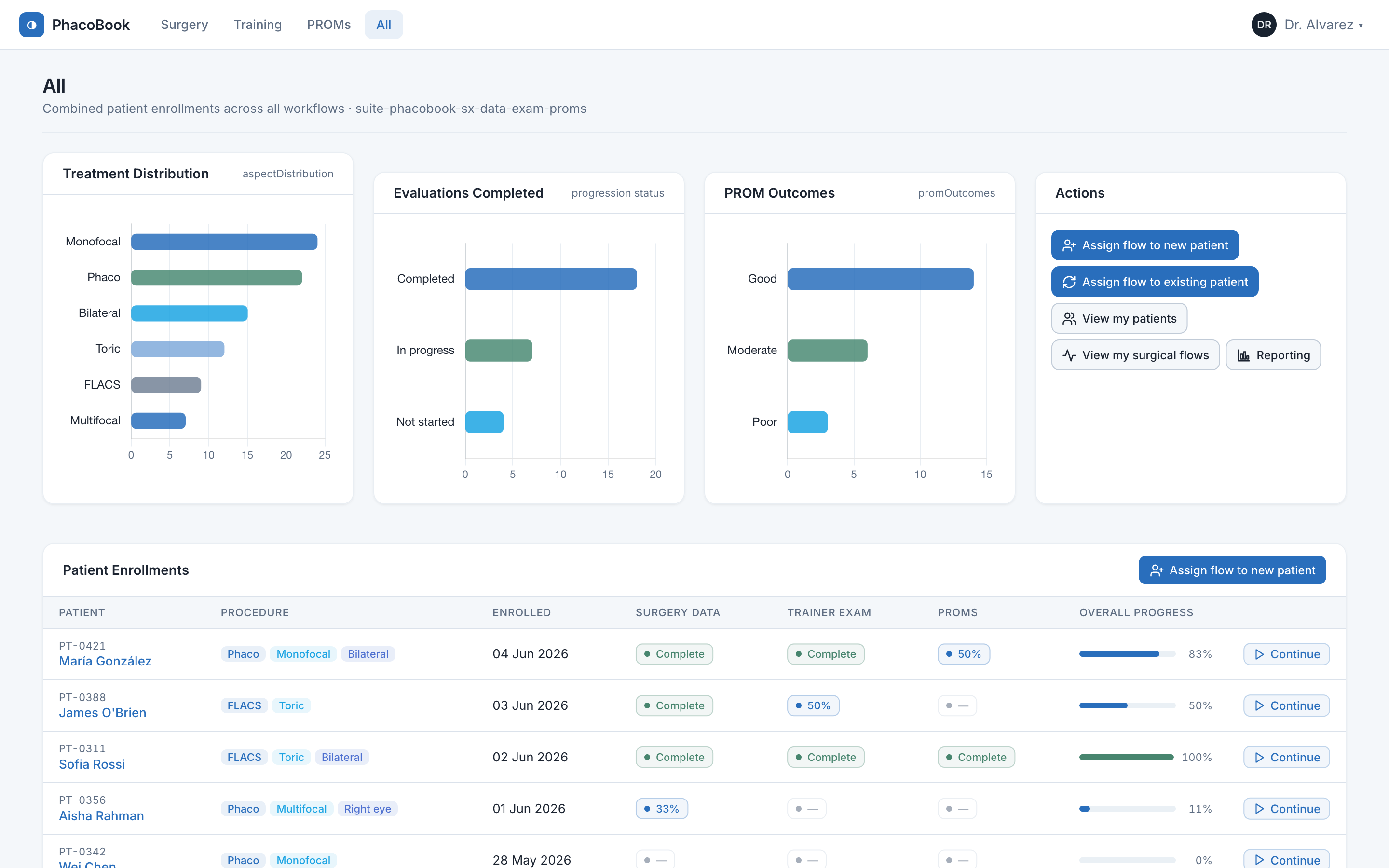Viewport: 1389px width, 868px height.
Task: Click James O'Brien's 50% overall progress bar
Action: pos(1127,705)
